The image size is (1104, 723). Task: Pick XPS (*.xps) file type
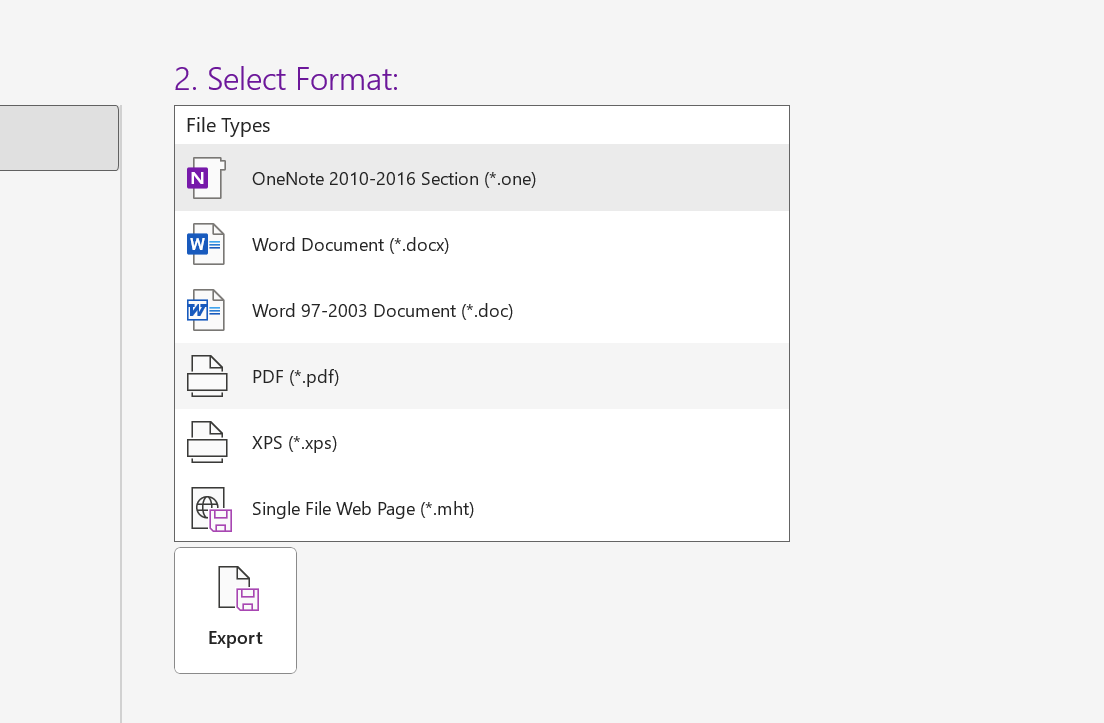[482, 442]
